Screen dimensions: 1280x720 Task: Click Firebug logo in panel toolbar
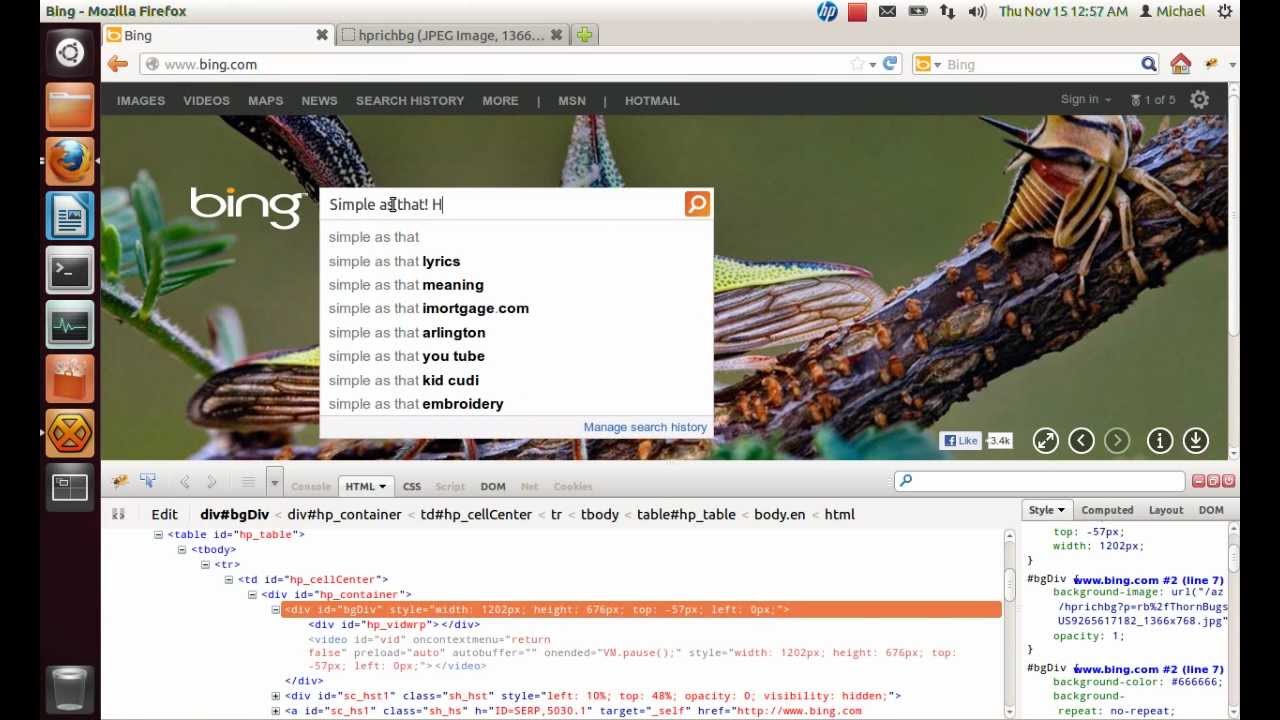(120, 482)
